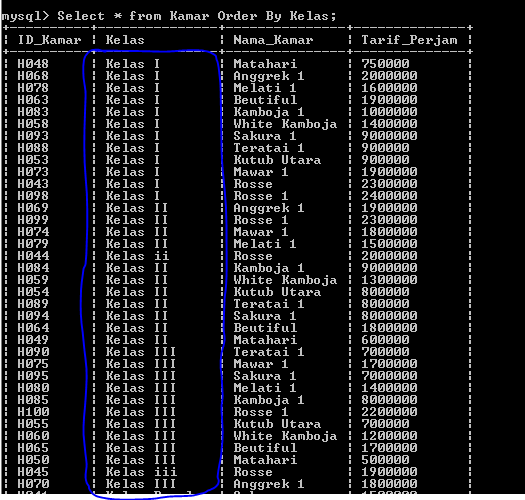Select the H098 ID cell
The height and width of the screenshot is (500, 525).
[x=33, y=196]
